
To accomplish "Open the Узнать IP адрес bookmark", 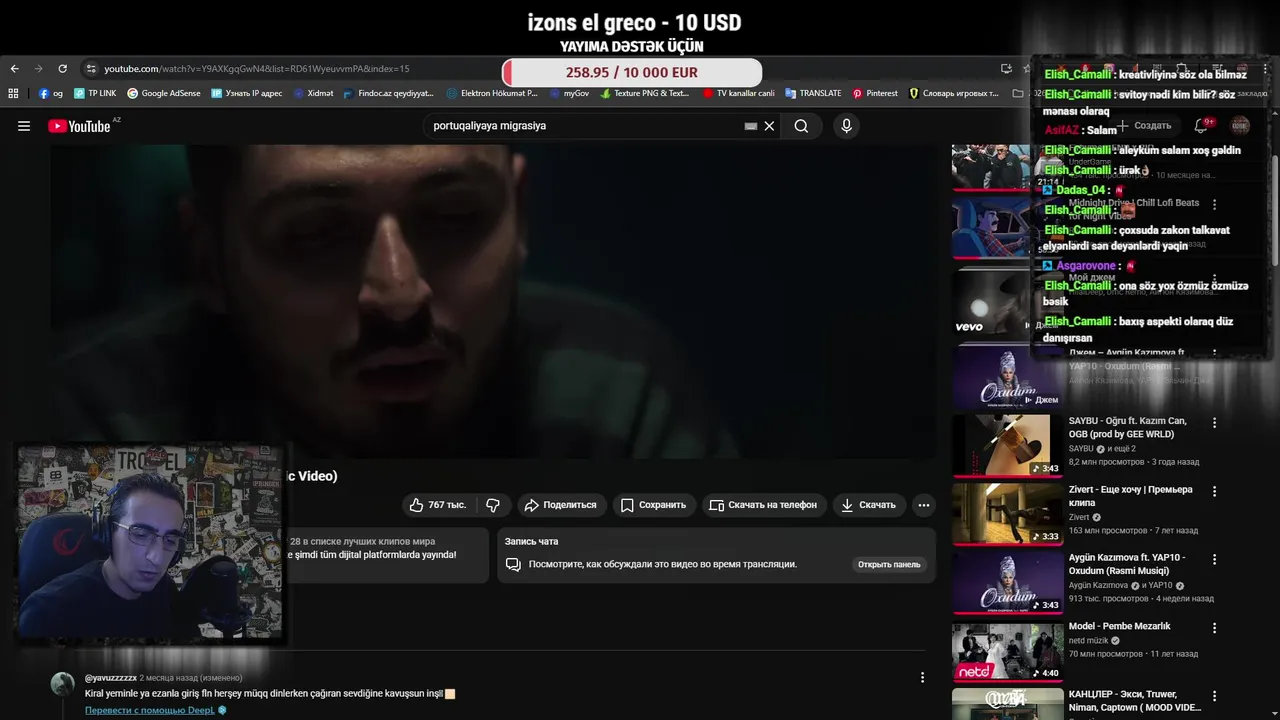I will pyautogui.click(x=247, y=93).
